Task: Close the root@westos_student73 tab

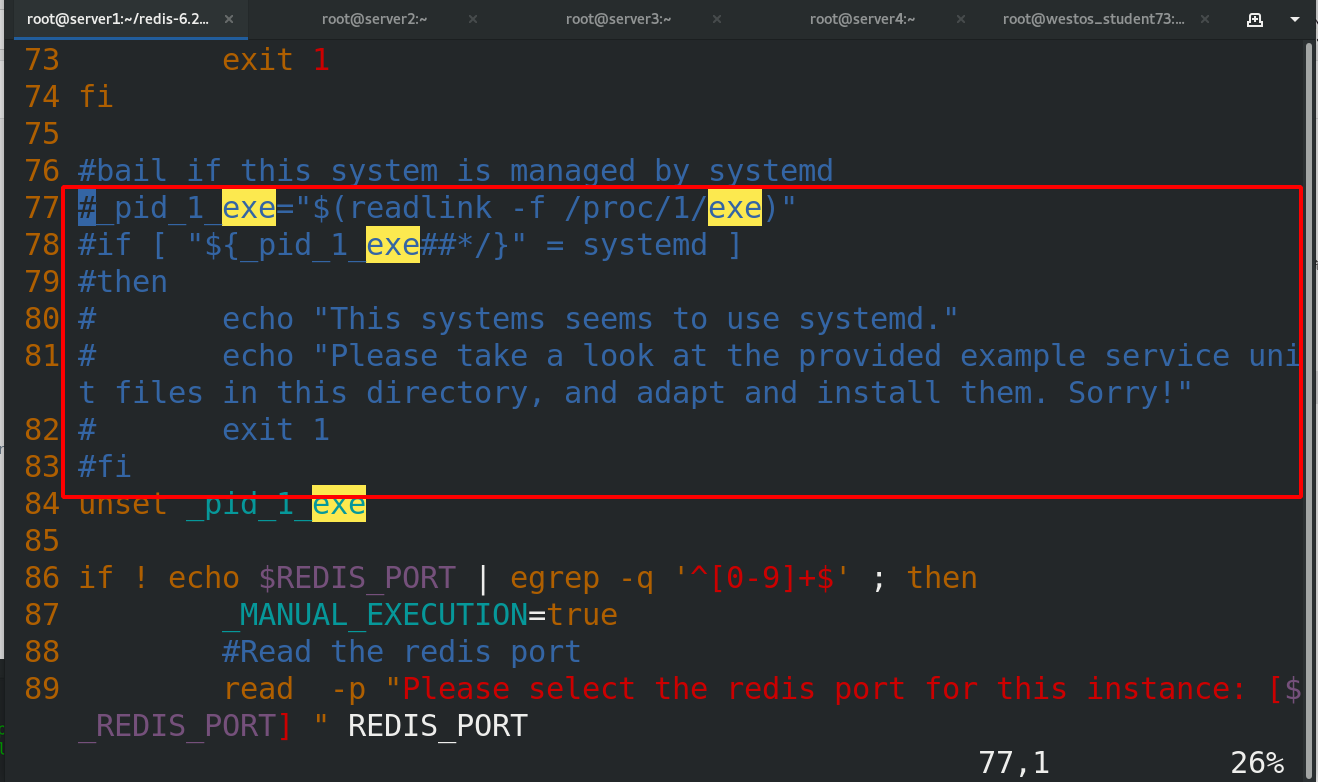Action: point(1205,18)
